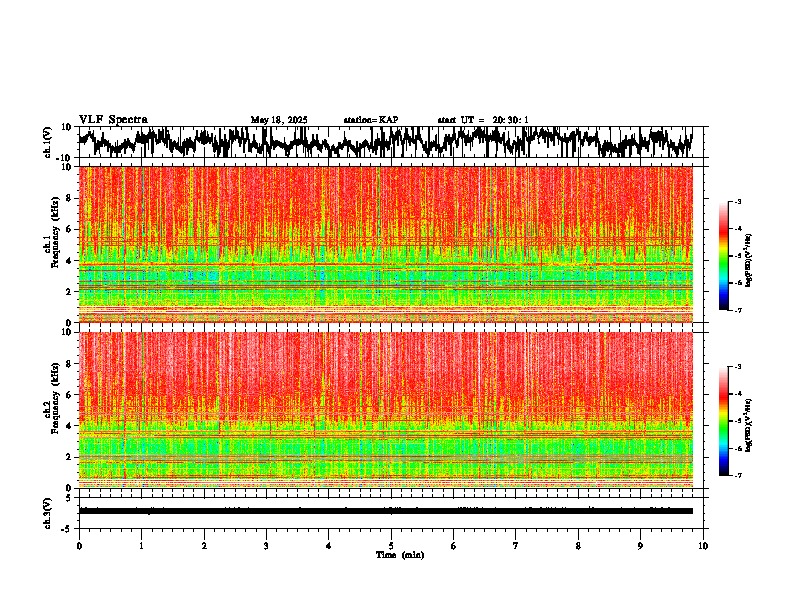Click the "-3" label atop the ch.1 color bar

[x=737, y=202]
